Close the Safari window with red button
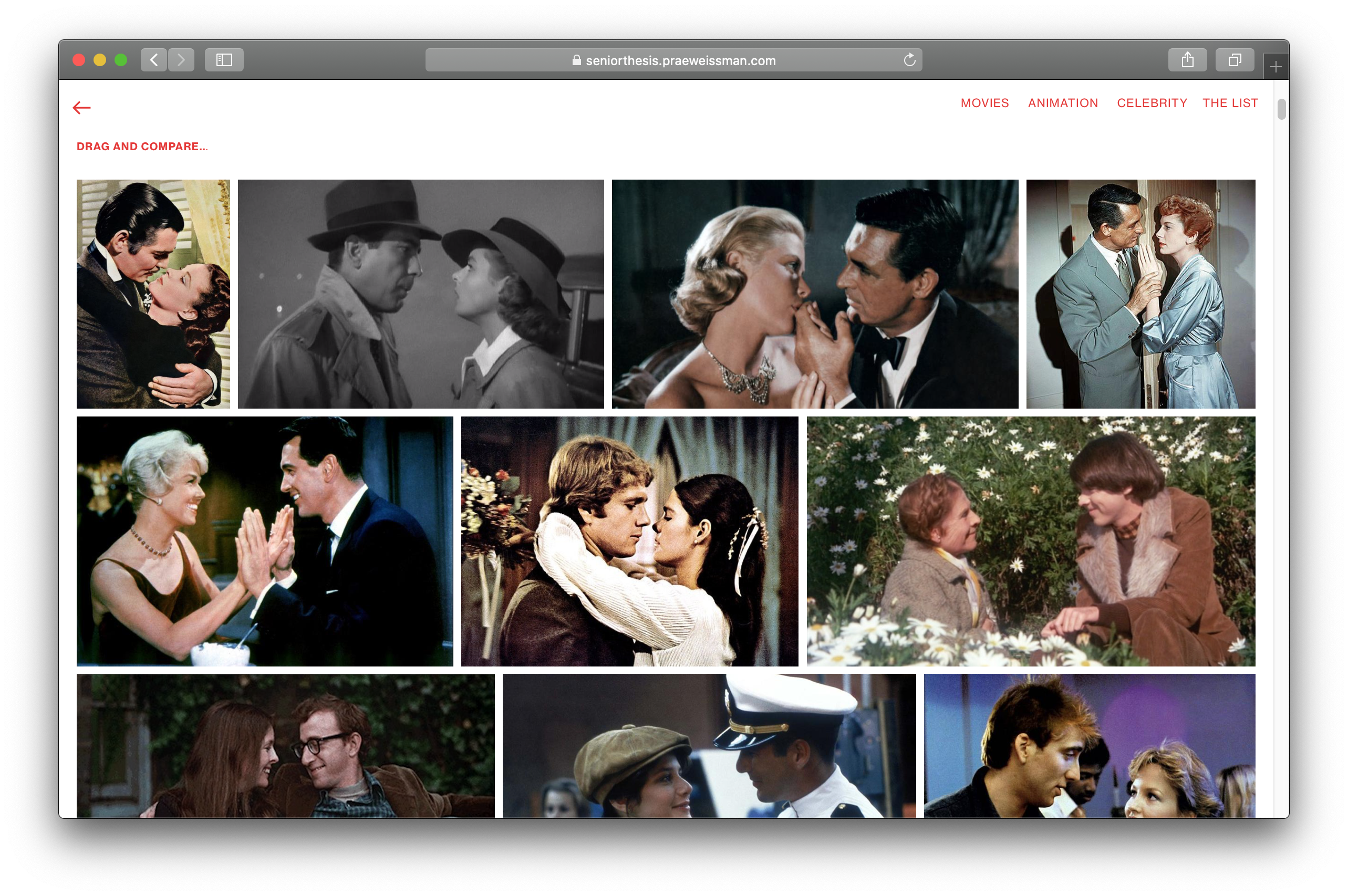This screenshot has width=1348, height=896. click(x=79, y=60)
